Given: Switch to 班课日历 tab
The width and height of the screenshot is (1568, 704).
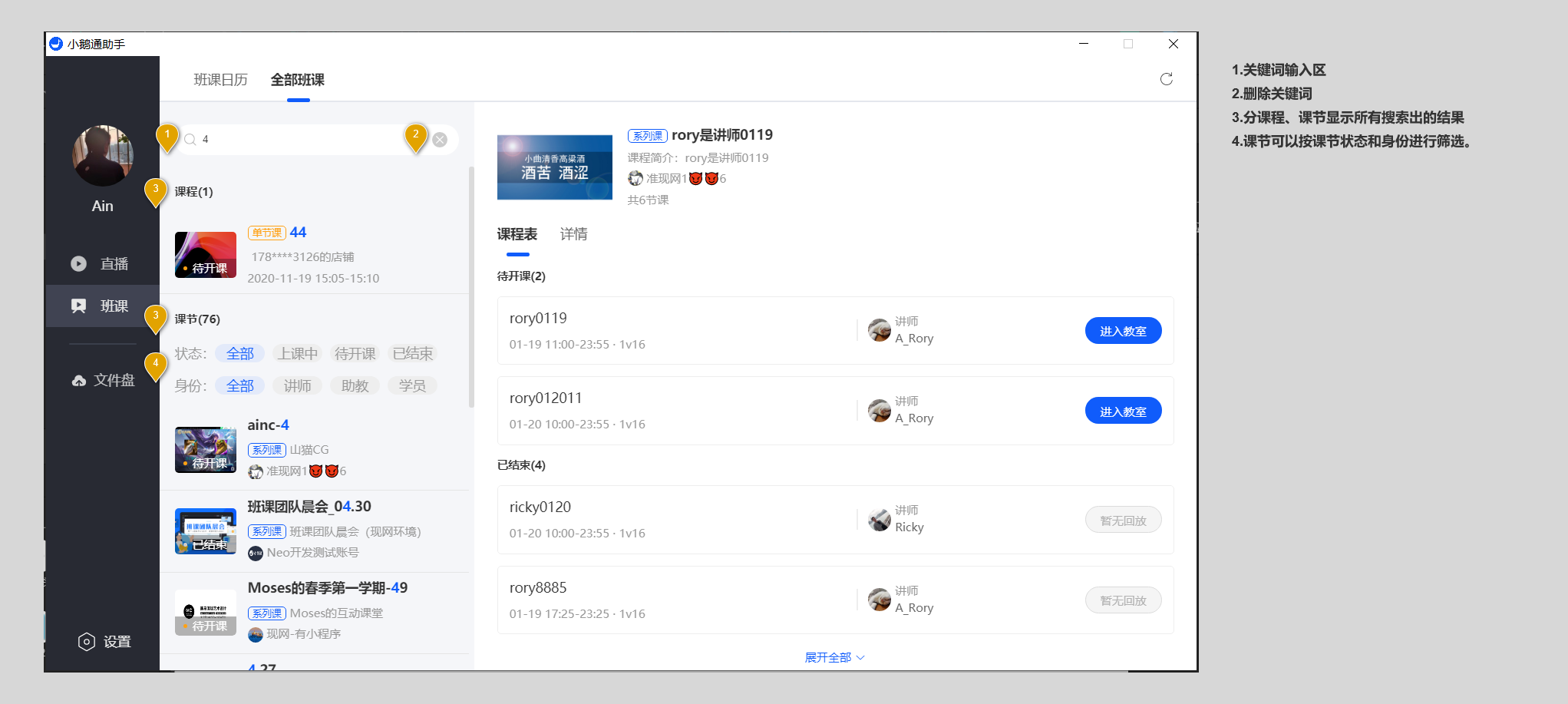Looking at the screenshot, I should click(x=220, y=80).
